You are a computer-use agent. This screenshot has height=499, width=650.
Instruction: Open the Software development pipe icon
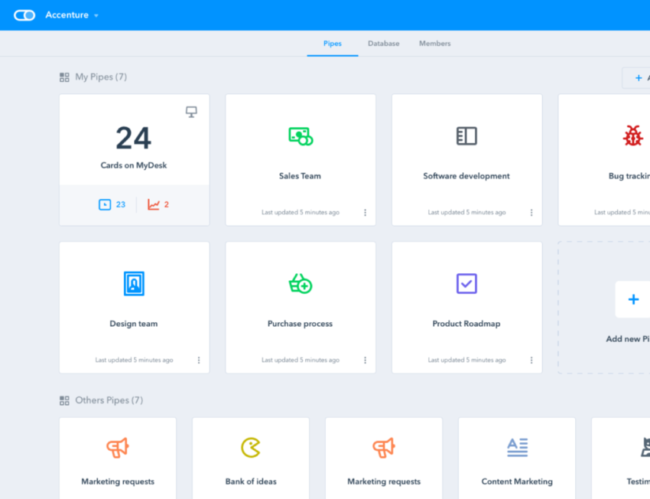(x=466, y=136)
